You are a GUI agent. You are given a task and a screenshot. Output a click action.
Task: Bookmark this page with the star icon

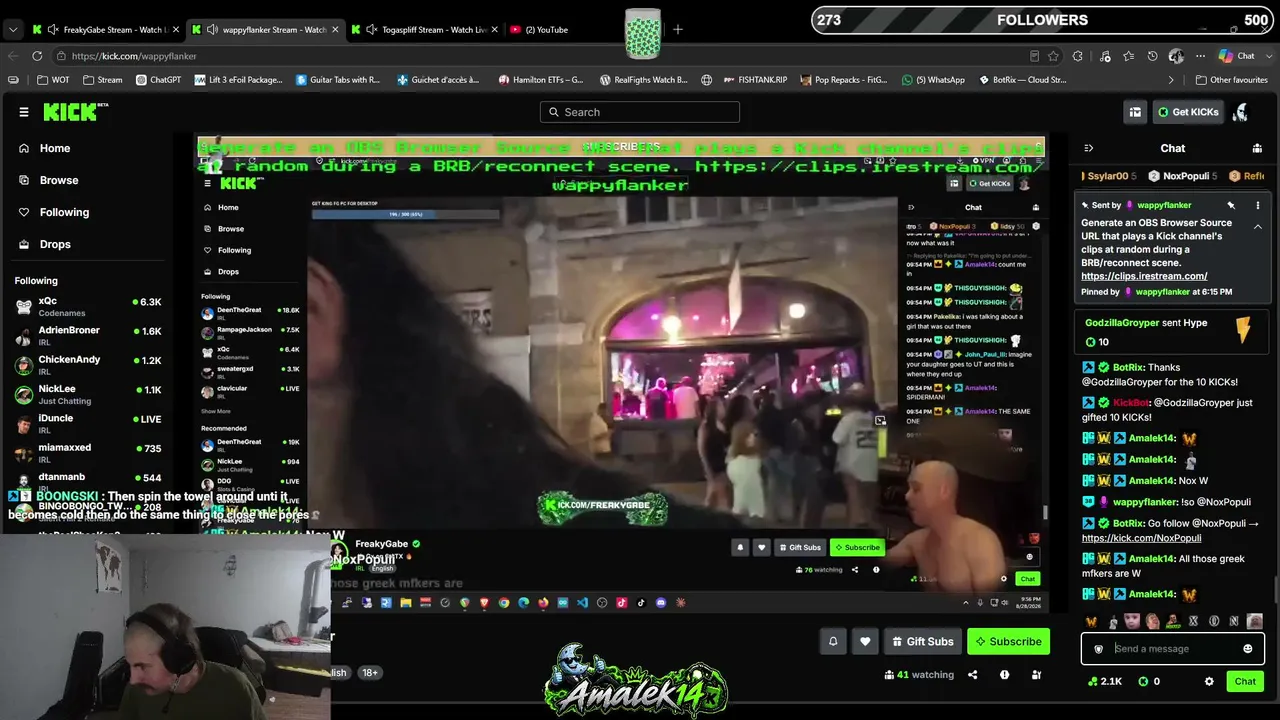pyautogui.click(x=1053, y=56)
